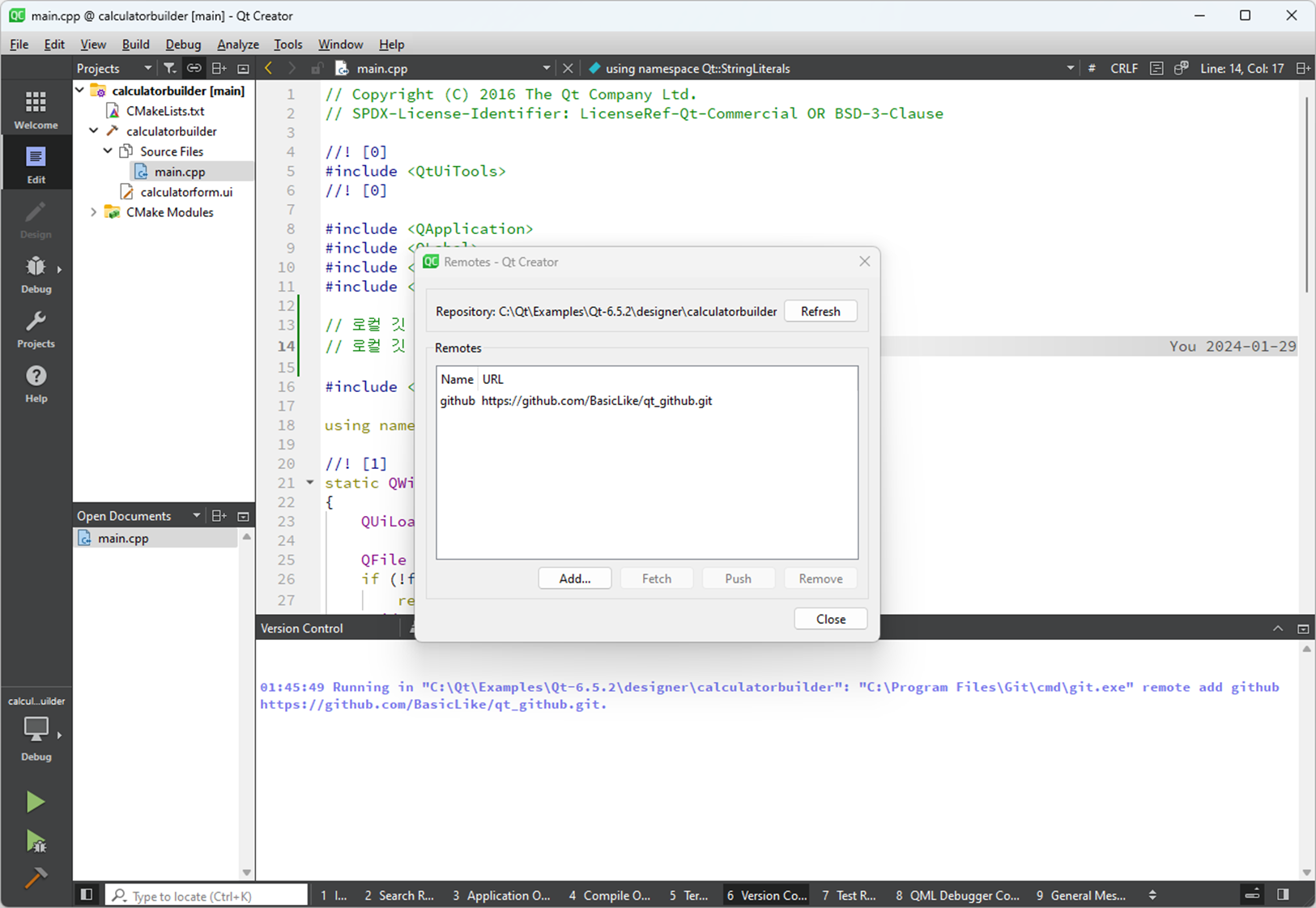Viewport: 1316px width, 908px height.
Task: Open the Projects view dropdown
Action: 147,68
